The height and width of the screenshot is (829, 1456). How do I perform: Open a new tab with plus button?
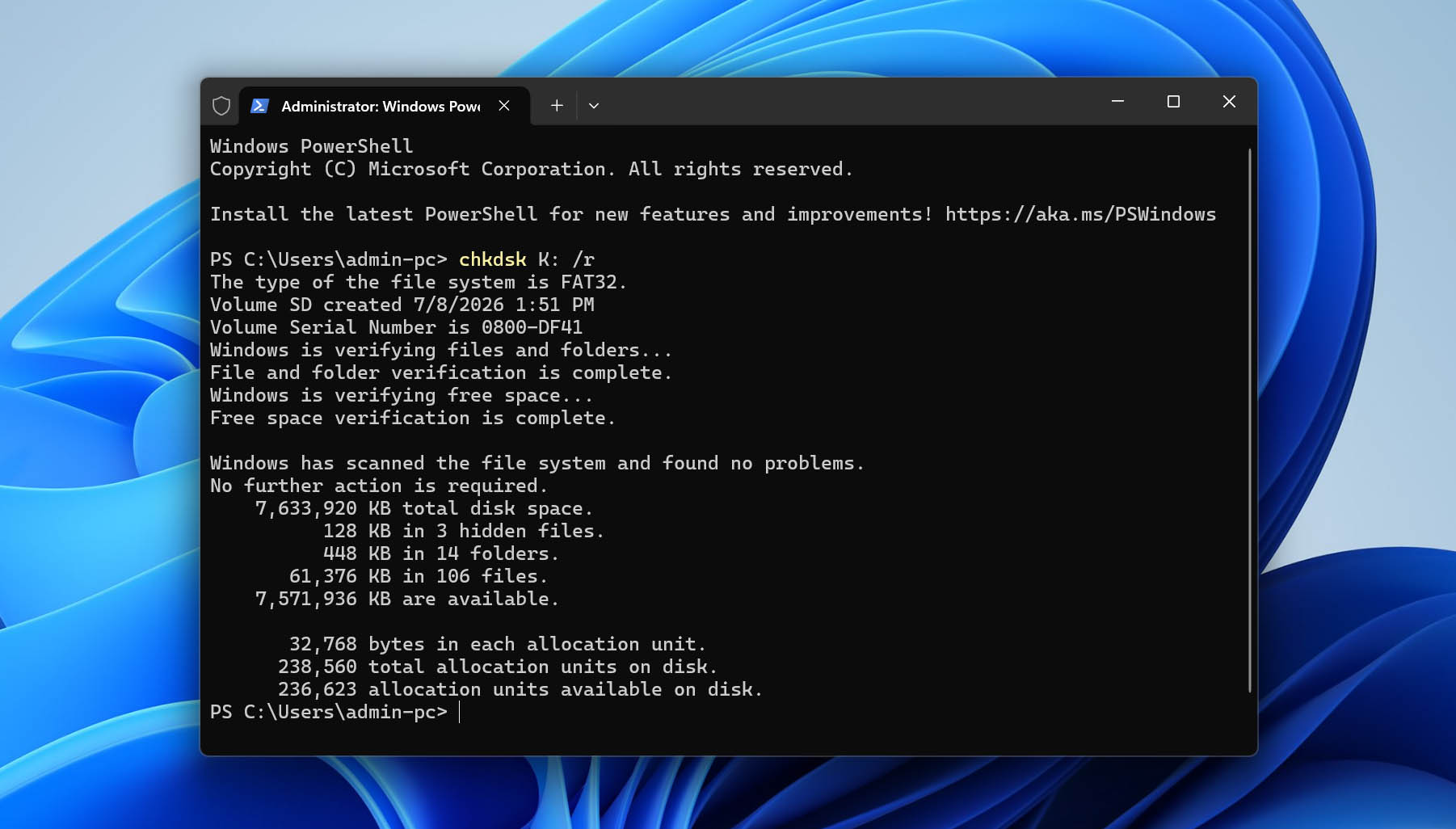click(557, 106)
